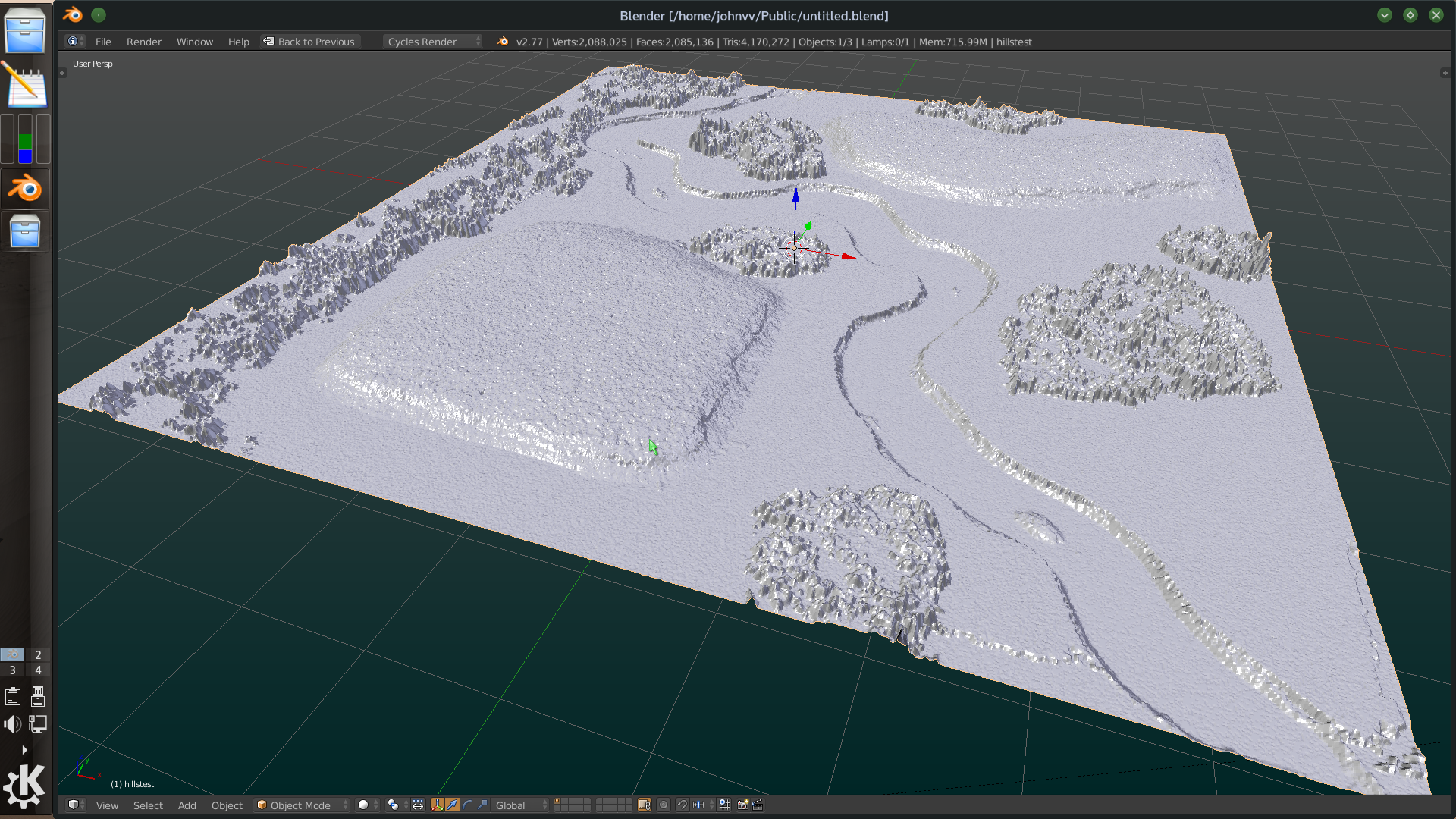Open the KDE application launcher
1456x819 pixels.
click(x=25, y=786)
